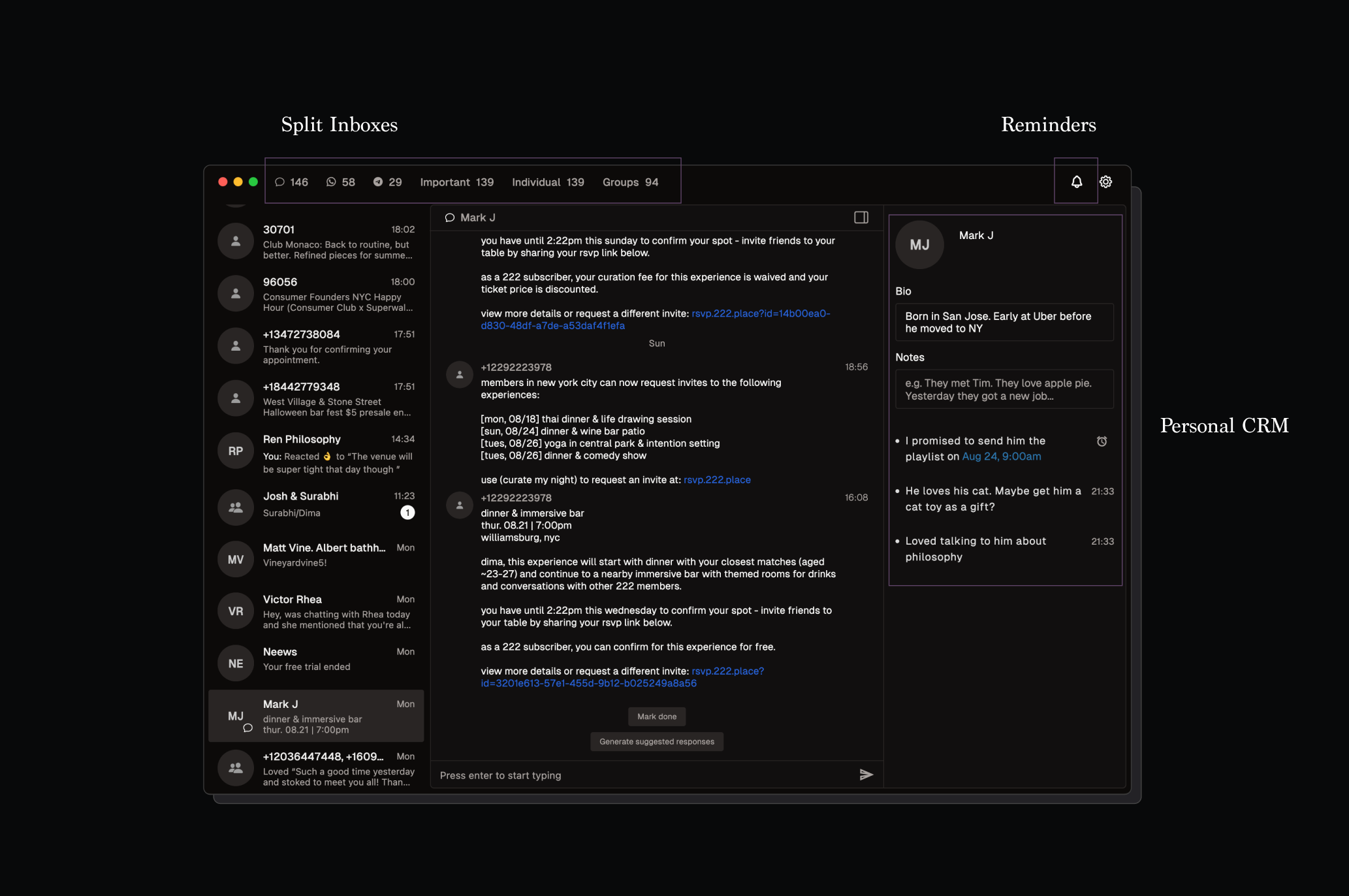1349x896 pixels.
Task: Switch to the Important inbox tab
Action: (x=456, y=182)
